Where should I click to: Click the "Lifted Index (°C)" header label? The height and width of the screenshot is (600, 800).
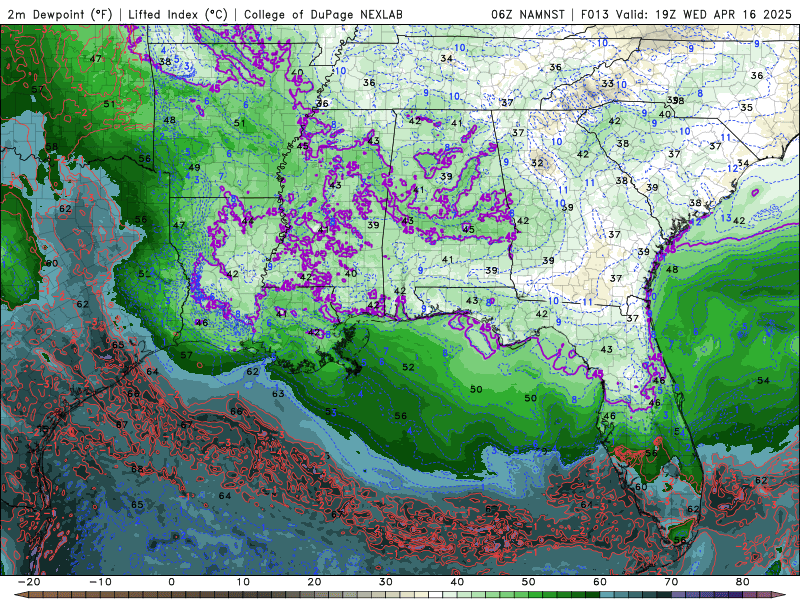(x=178, y=15)
